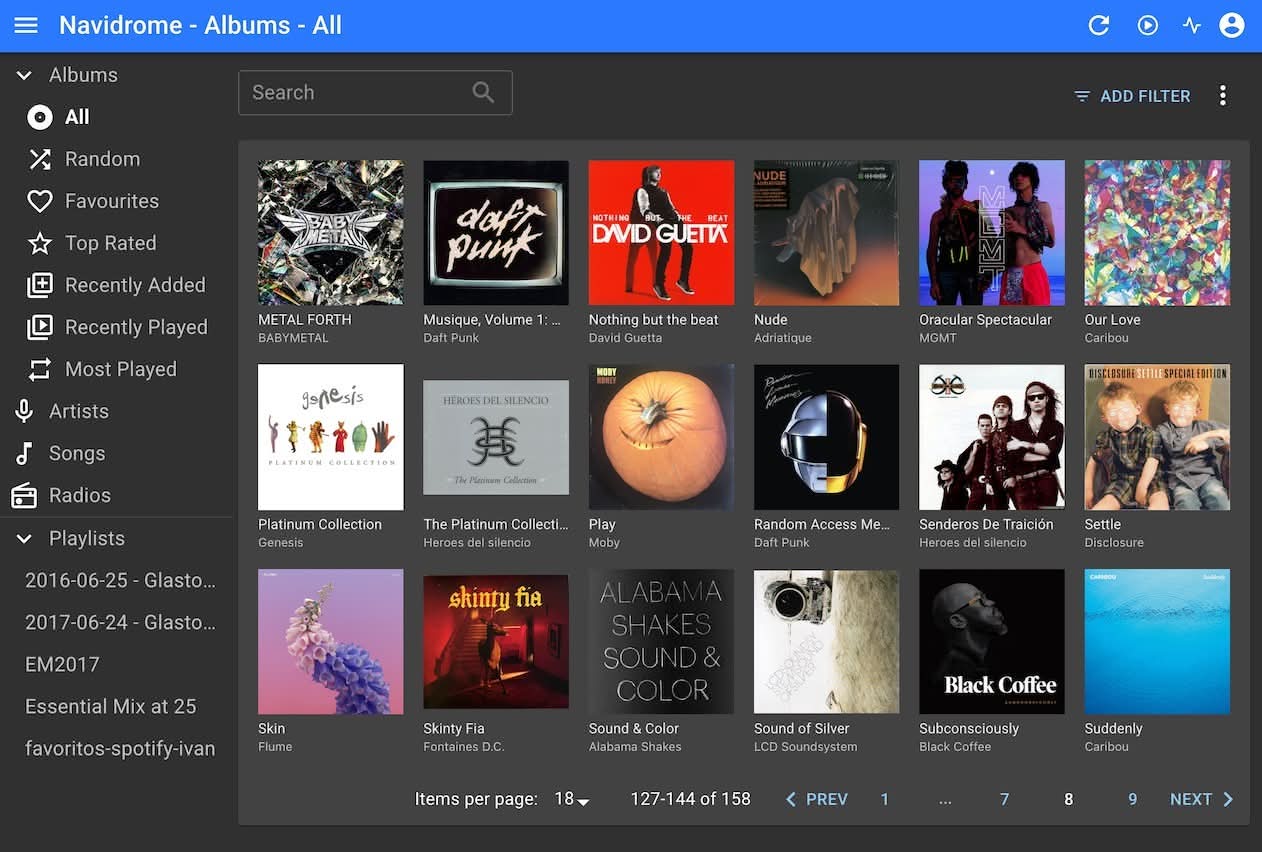
Task: Open the user account profile icon
Action: point(1232,25)
